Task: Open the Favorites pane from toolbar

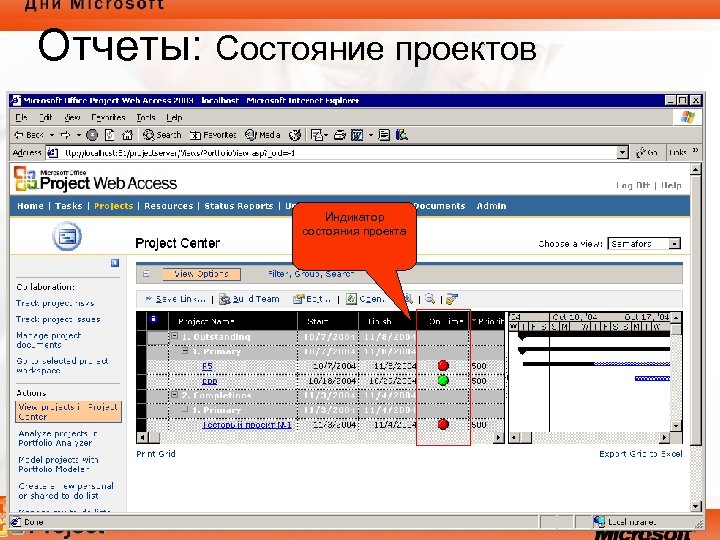Action: [213, 135]
